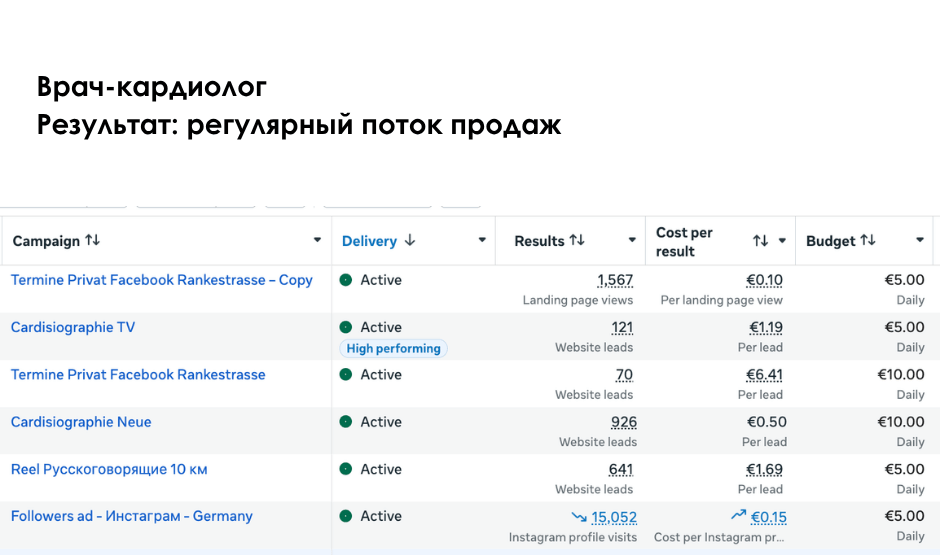Open Cardisiographie Neue campaign

(x=81, y=422)
